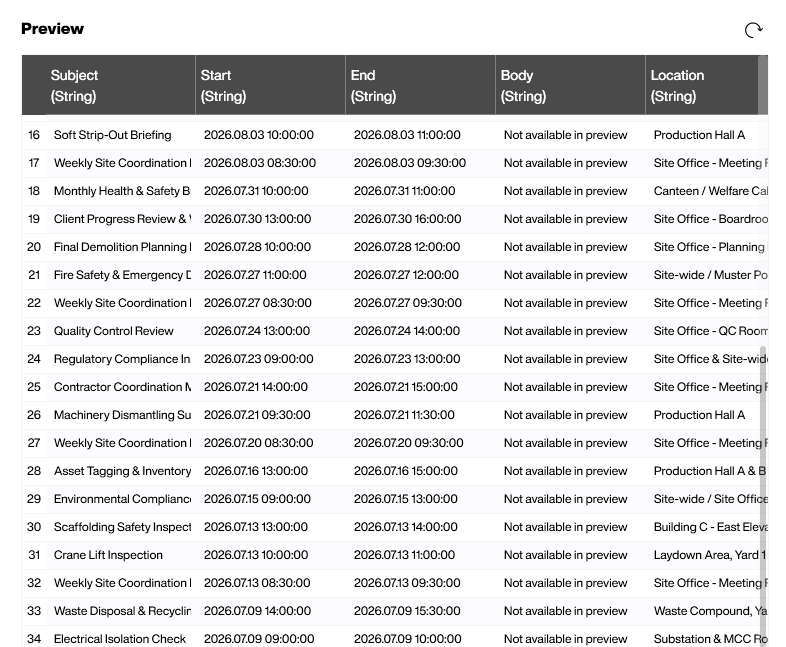The height and width of the screenshot is (647, 786).
Task: Click start value '2026.07.09 14:00:00'
Action: click(x=257, y=611)
